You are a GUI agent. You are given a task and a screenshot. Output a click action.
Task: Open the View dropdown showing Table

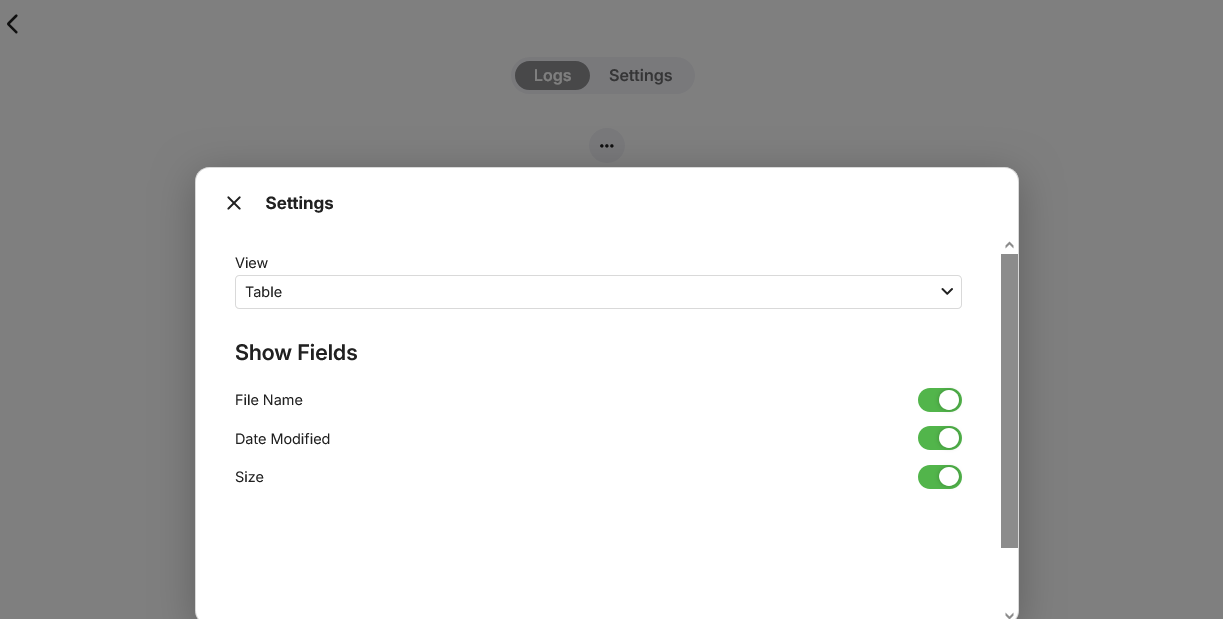click(x=597, y=292)
